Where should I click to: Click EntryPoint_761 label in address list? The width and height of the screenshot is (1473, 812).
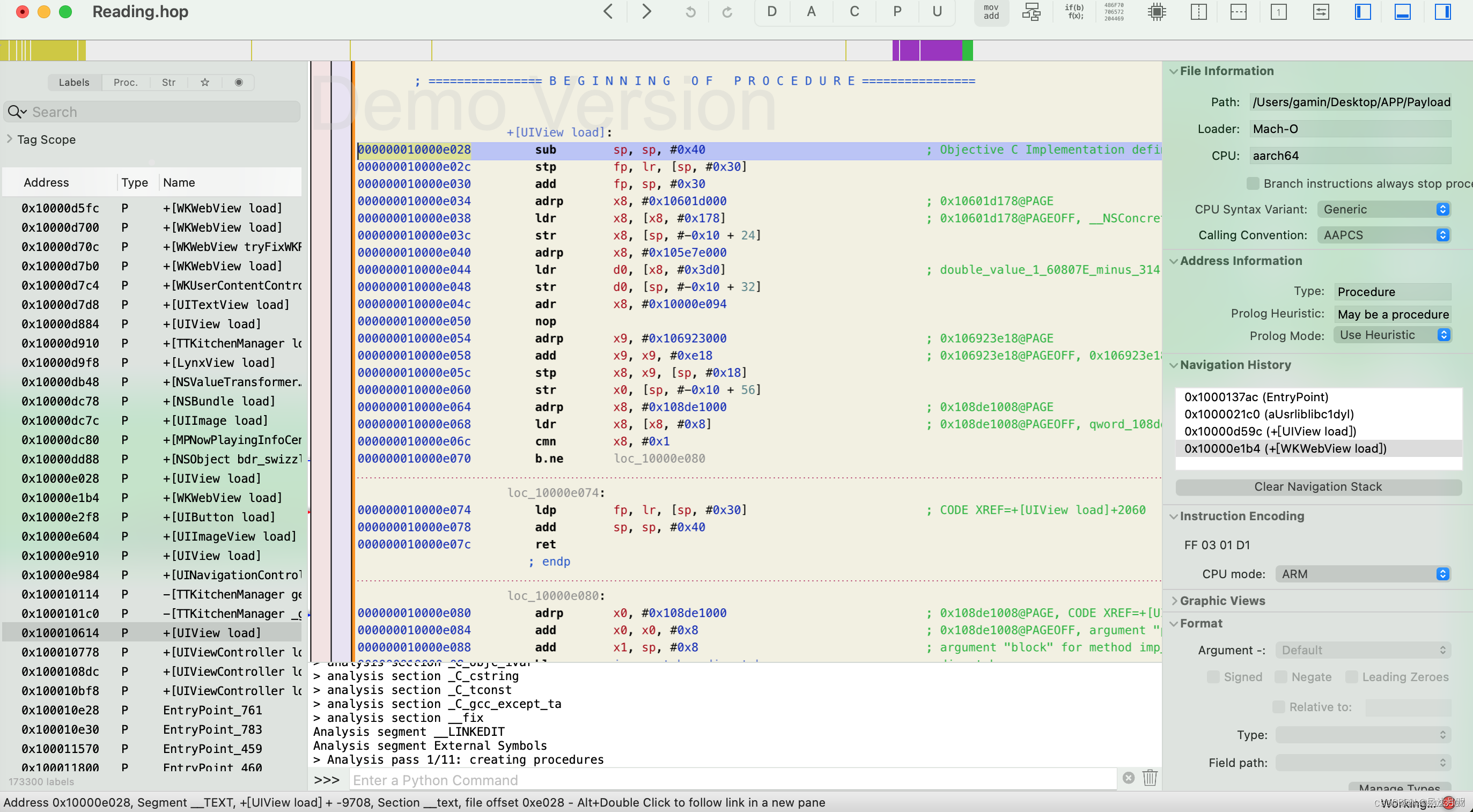(x=211, y=710)
